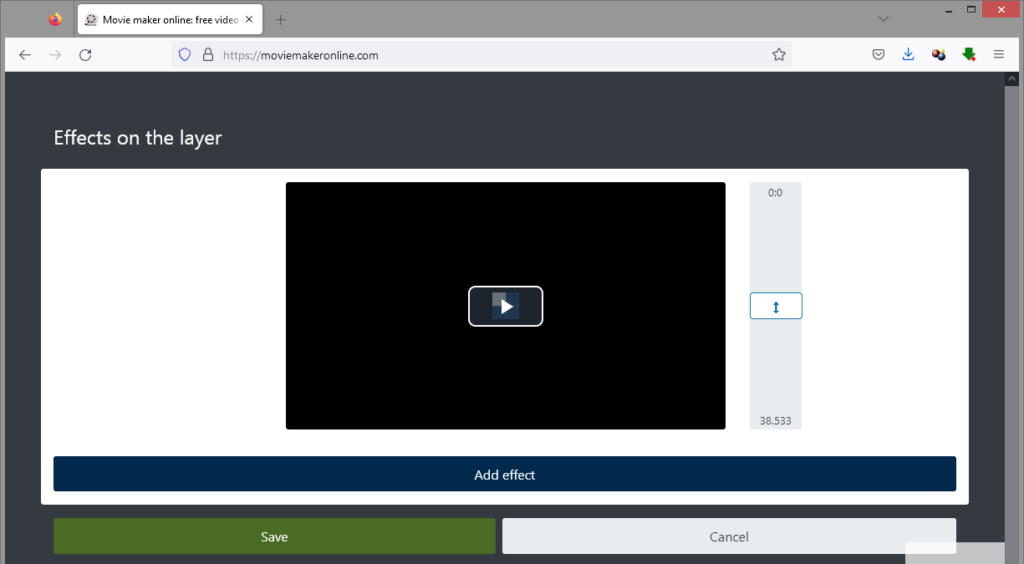The width and height of the screenshot is (1024, 564).
Task: Click the colored balls extension icon
Action: pyautogui.click(x=938, y=55)
